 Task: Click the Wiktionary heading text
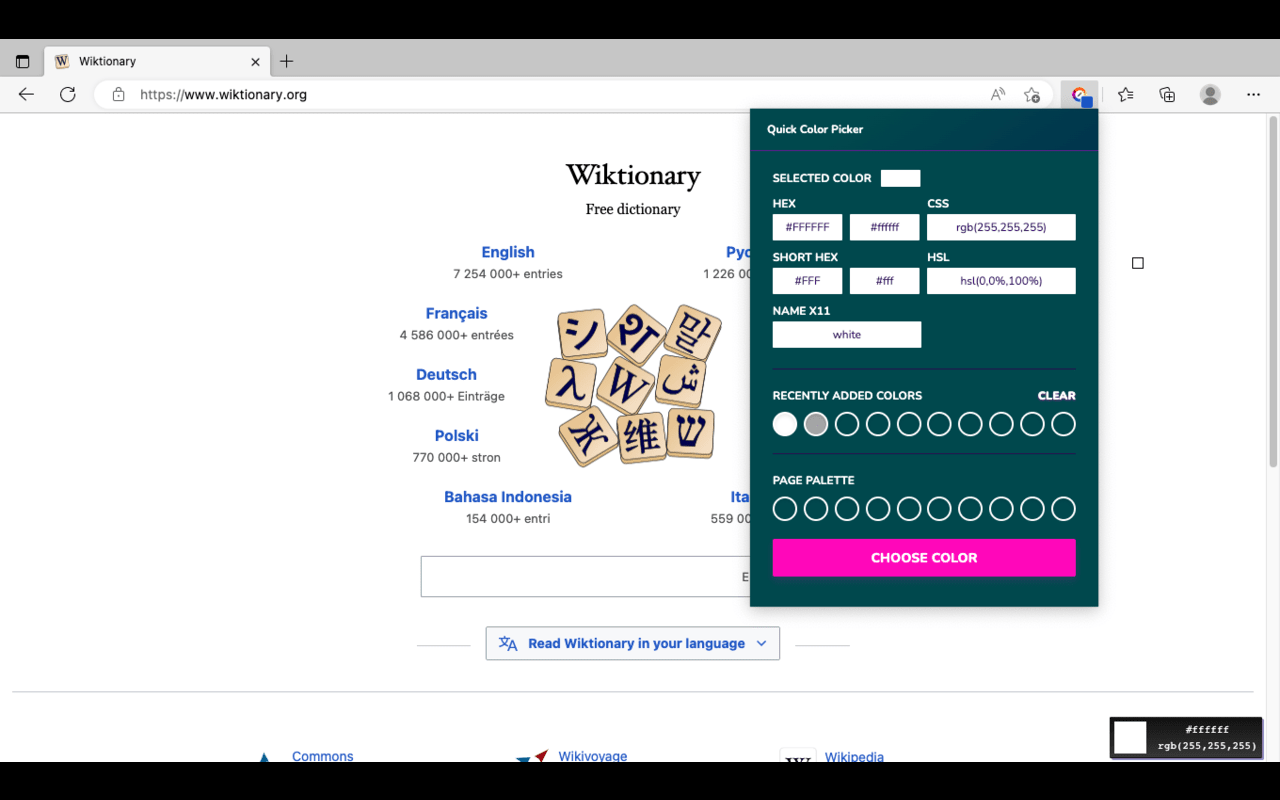633,176
